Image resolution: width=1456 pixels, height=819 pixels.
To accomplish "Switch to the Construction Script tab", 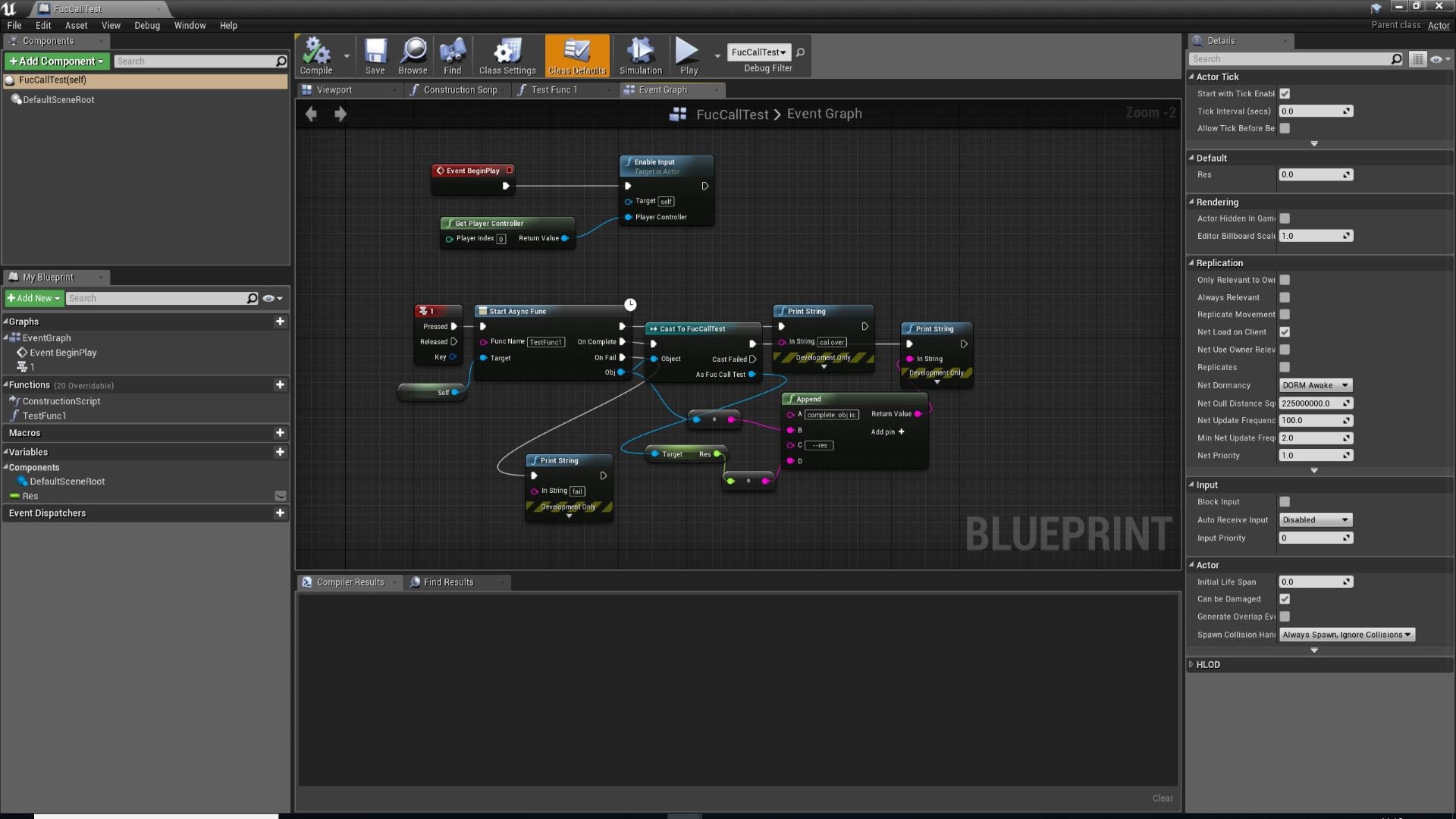I will 459,89.
